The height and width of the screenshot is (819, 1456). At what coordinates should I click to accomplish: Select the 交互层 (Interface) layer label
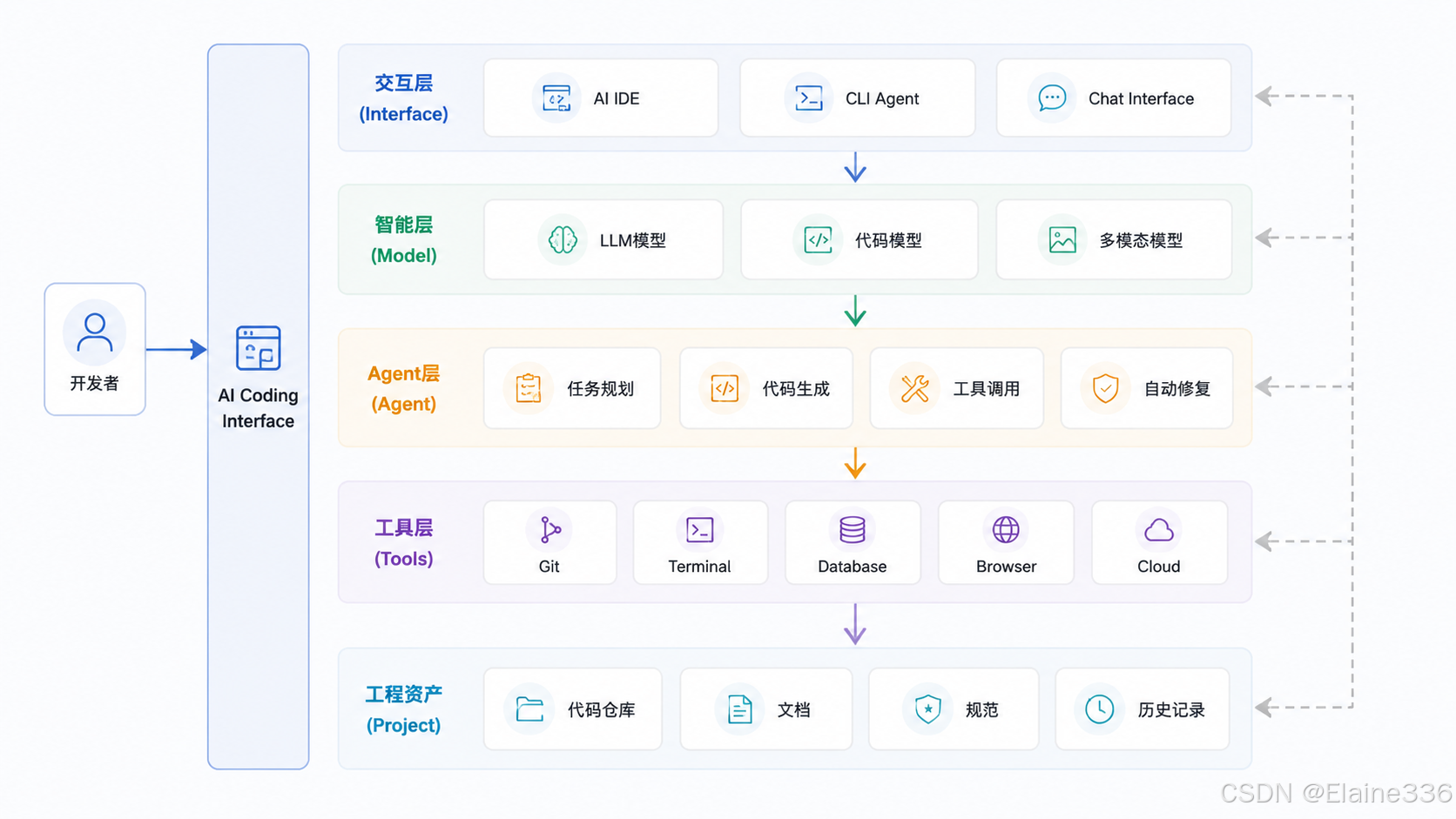[x=404, y=98]
